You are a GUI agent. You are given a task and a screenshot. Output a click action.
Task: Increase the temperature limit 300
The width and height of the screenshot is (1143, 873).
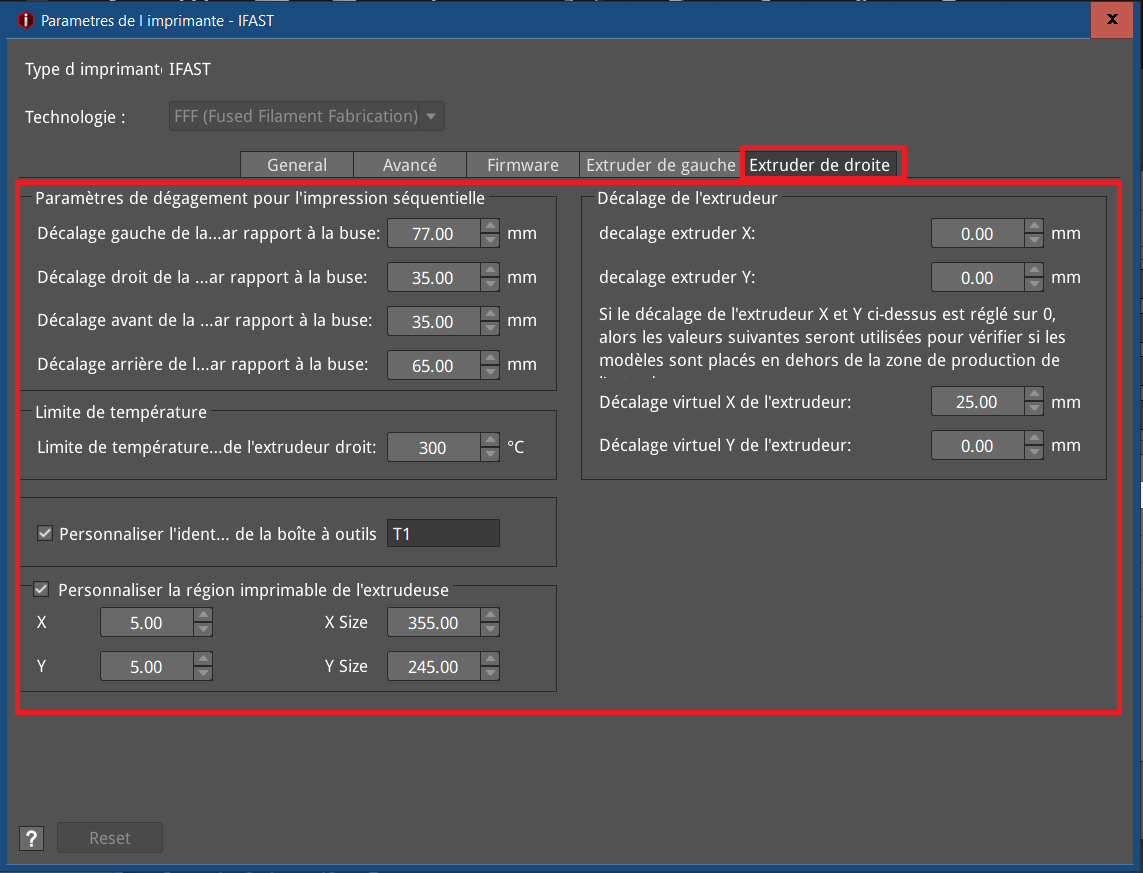[x=491, y=440]
